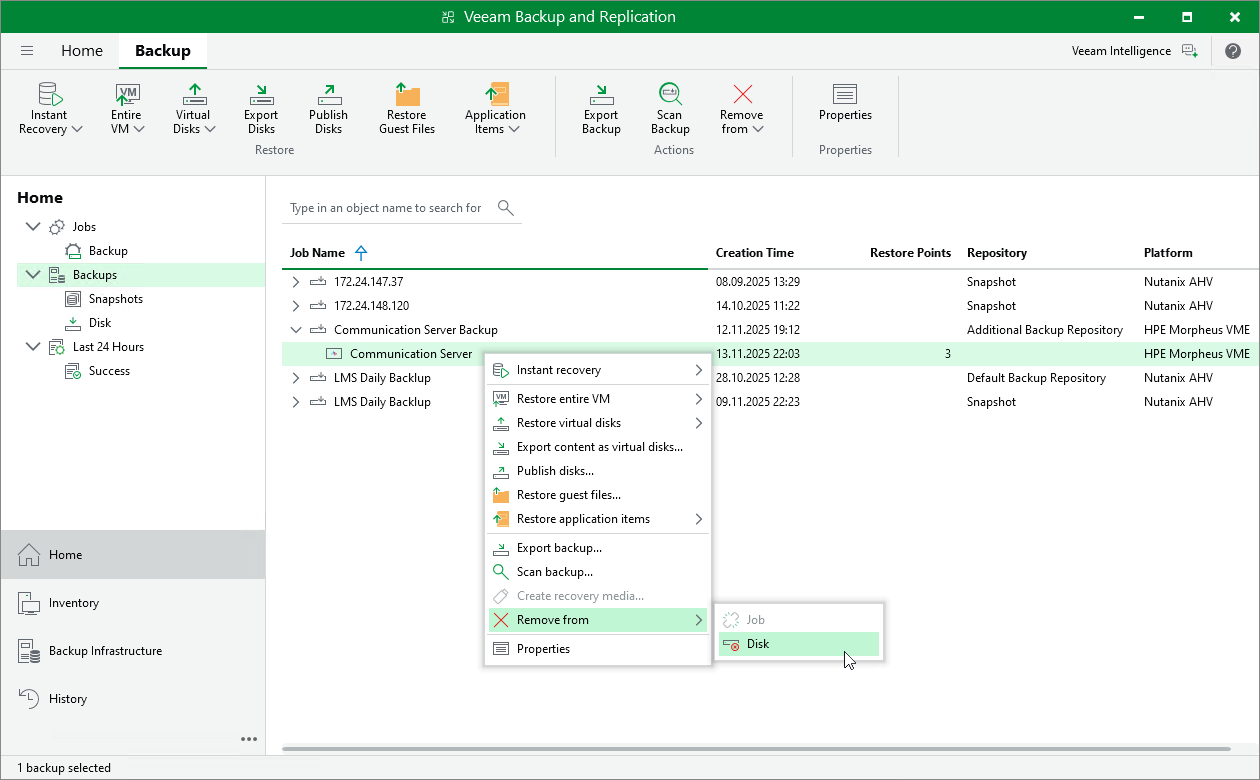The image size is (1260, 780).
Task: Select Snapshots in the navigation tree
Action: pyautogui.click(x=115, y=299)
